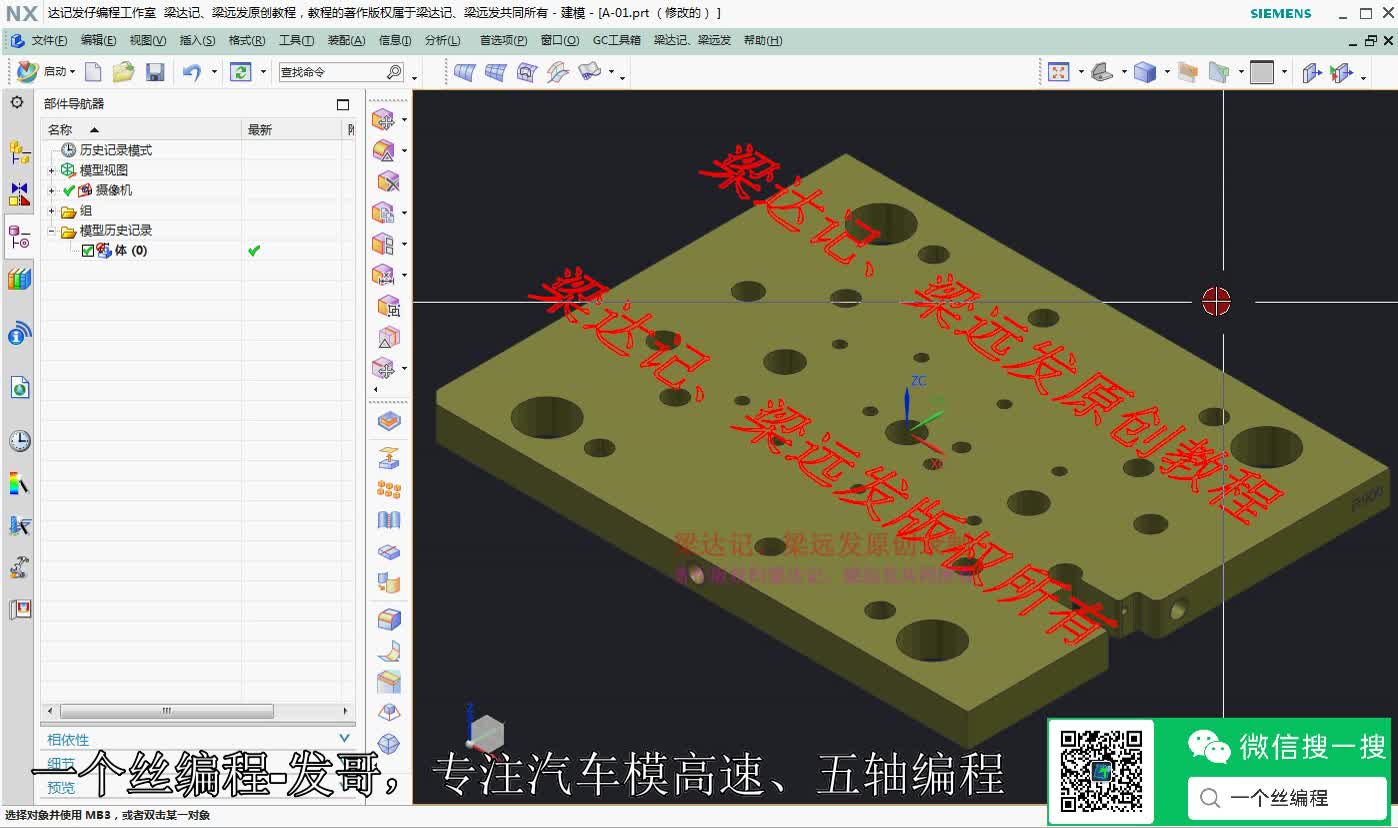Open the Reuse Library books icon
Image resolution: width=1398 pixels, height=828 pixels.
tap(19, 280)
